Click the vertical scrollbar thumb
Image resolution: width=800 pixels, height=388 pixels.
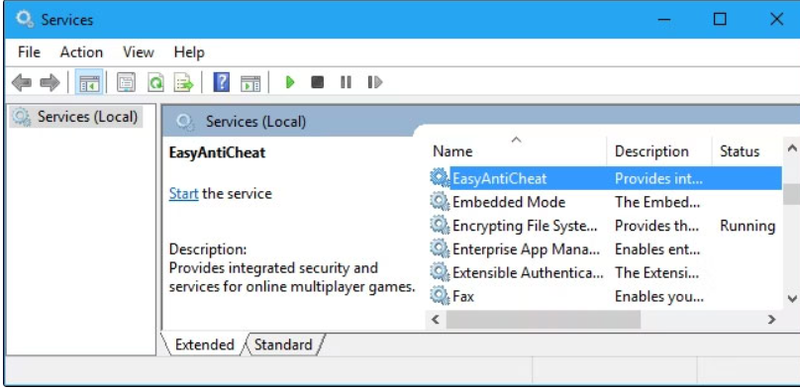(x=792, y=194)
